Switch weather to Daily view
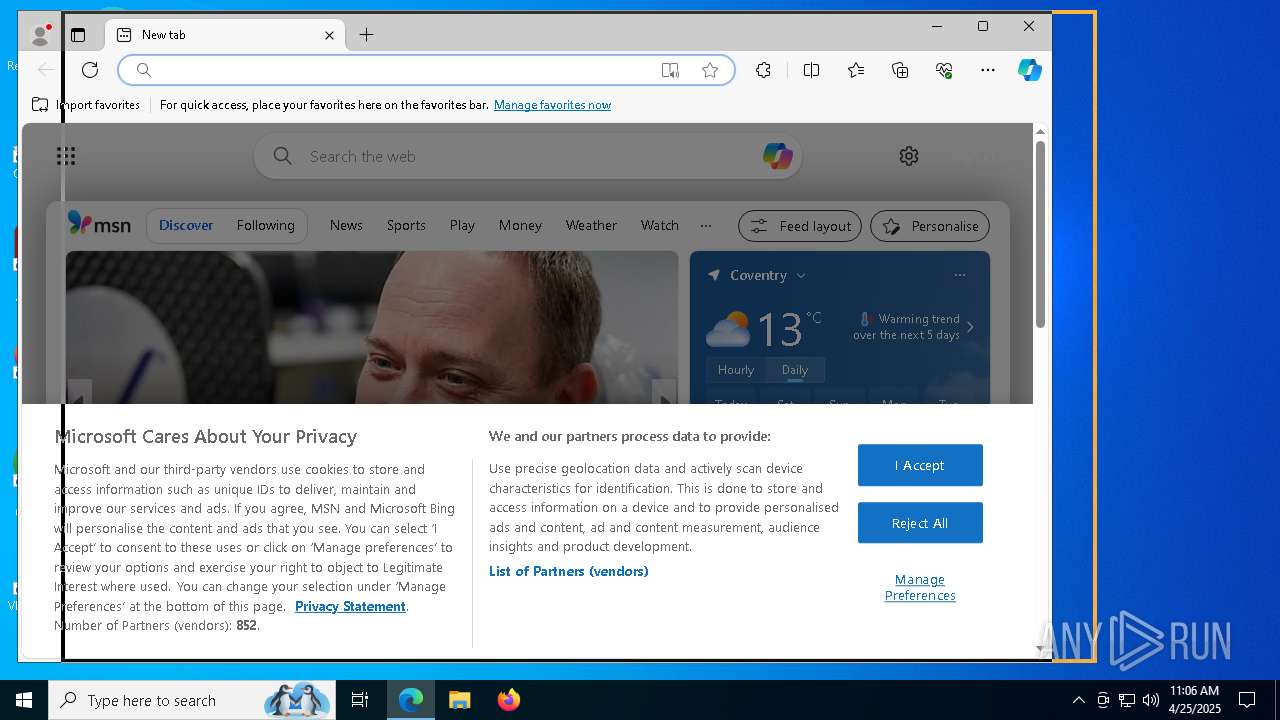The height and width of the screenshot is (720, 1280). coord(795,370)
